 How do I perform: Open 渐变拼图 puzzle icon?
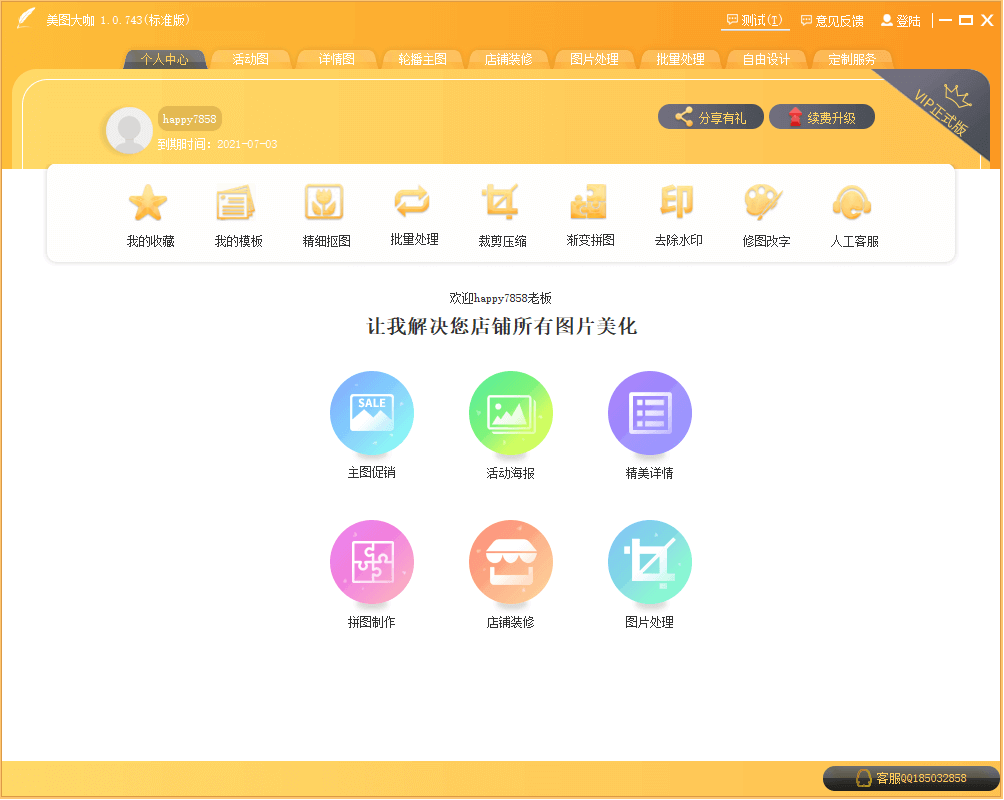(x=588, y=202)
